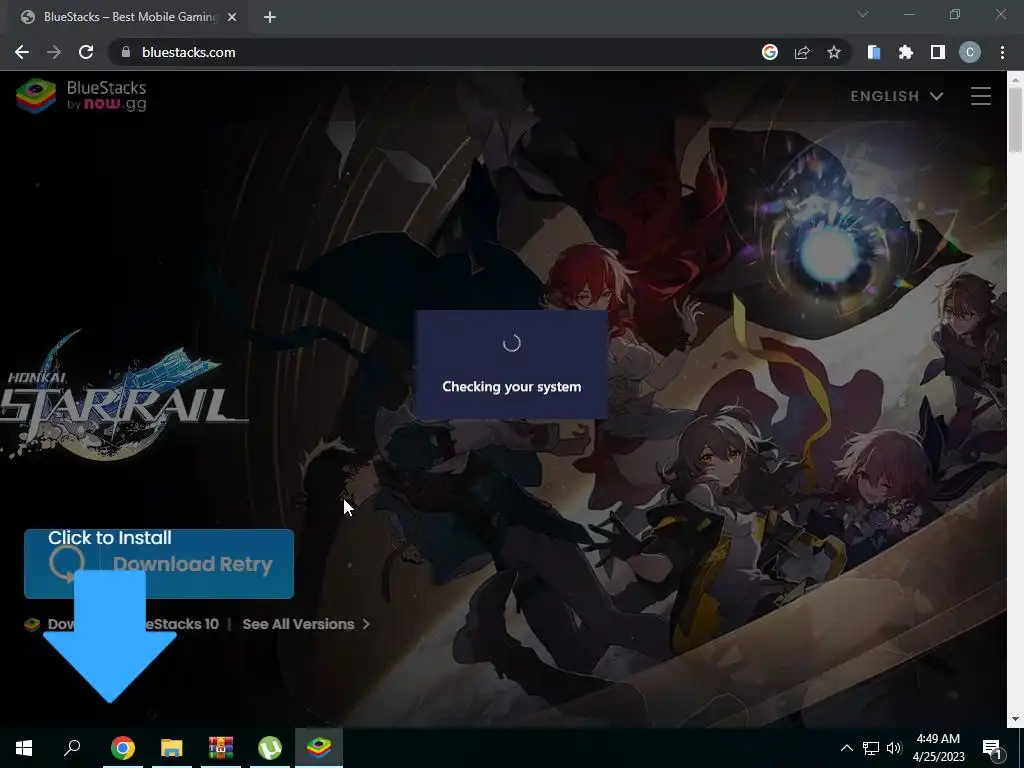Open the tab search chevron
Viewport: 1024px width, 768px height.
click(x=863, y=14)
